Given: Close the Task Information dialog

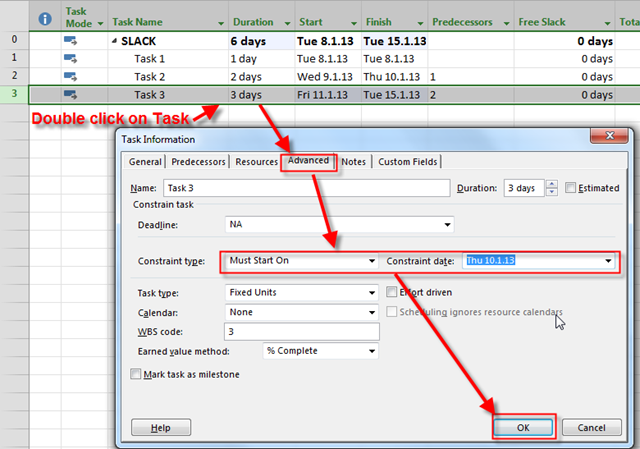Looking at the screenshot, I should (617, 139).
